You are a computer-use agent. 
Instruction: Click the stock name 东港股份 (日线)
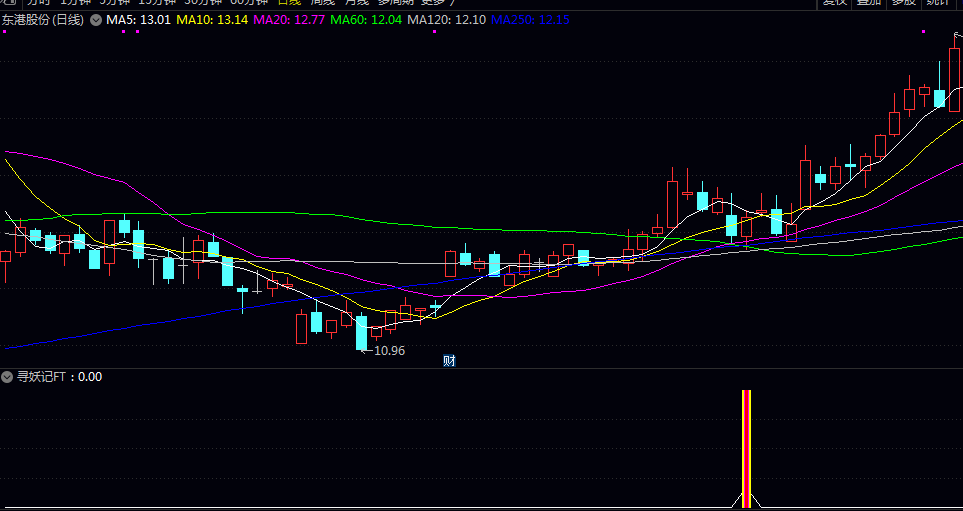click(x=42, y=20)
